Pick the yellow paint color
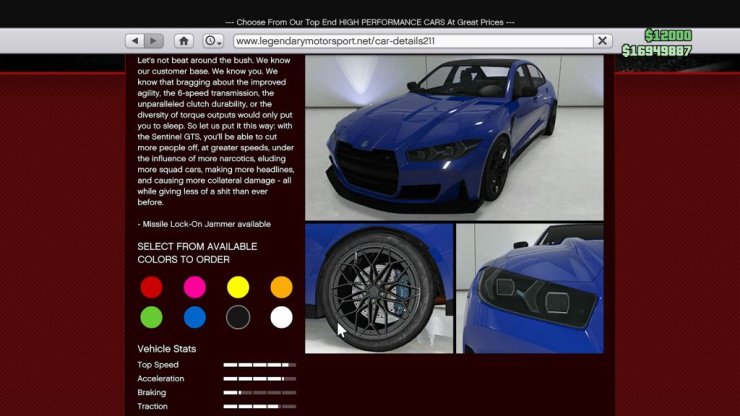 [238, 288]
